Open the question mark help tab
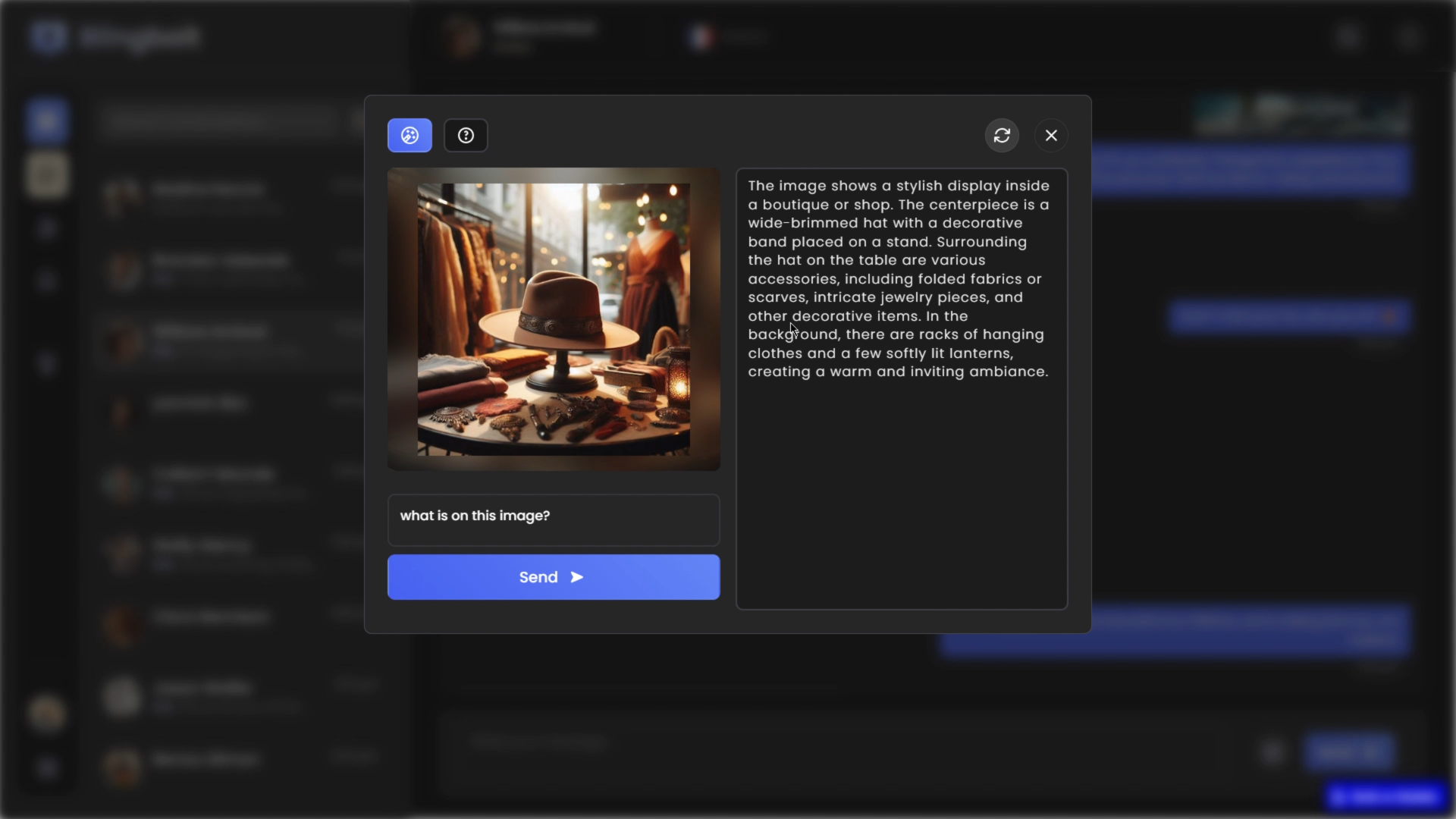The width and height of the screenshot is (1456, 819). click(x=466, y=136)
